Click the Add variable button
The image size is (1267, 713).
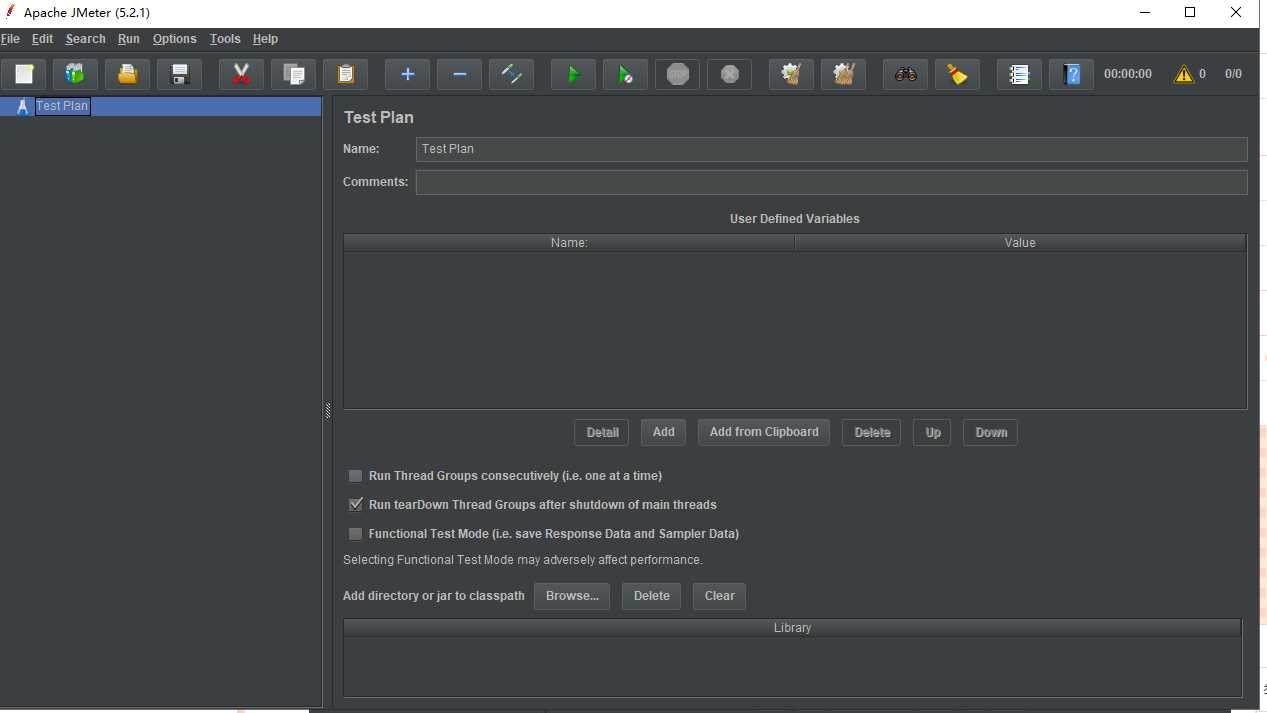(x=664, y=432)
